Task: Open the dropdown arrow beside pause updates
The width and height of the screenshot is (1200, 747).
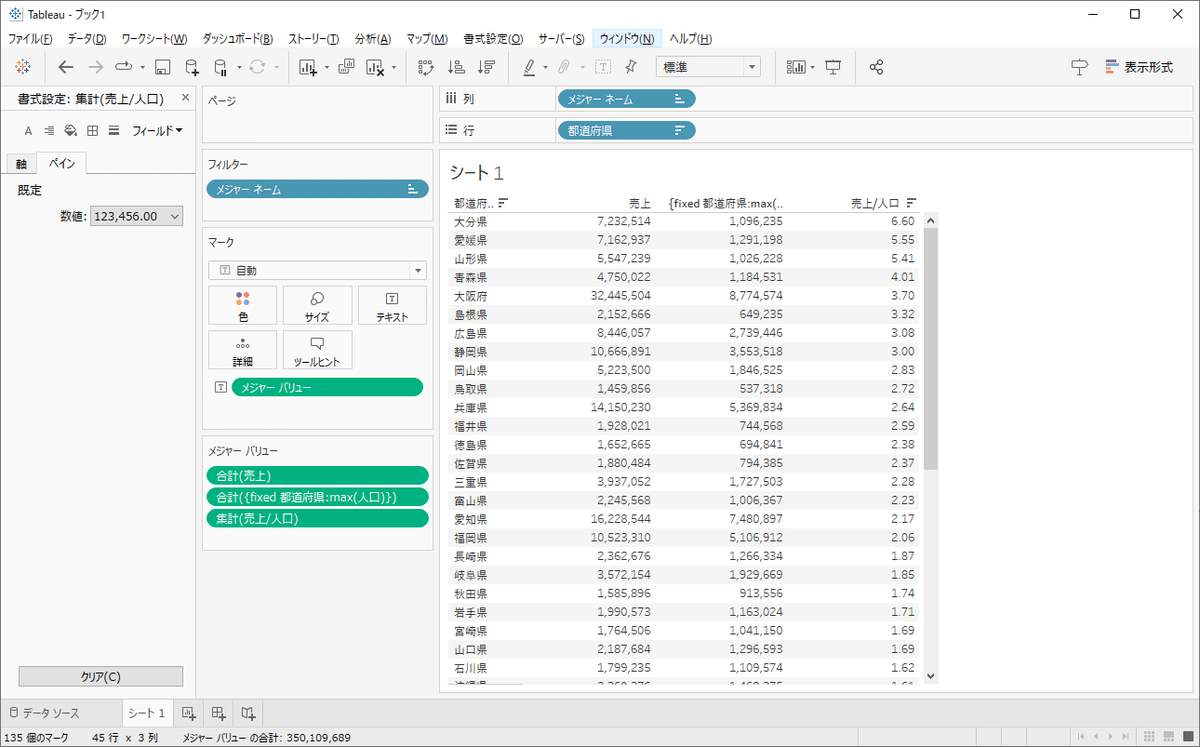Action: [237, 68]
